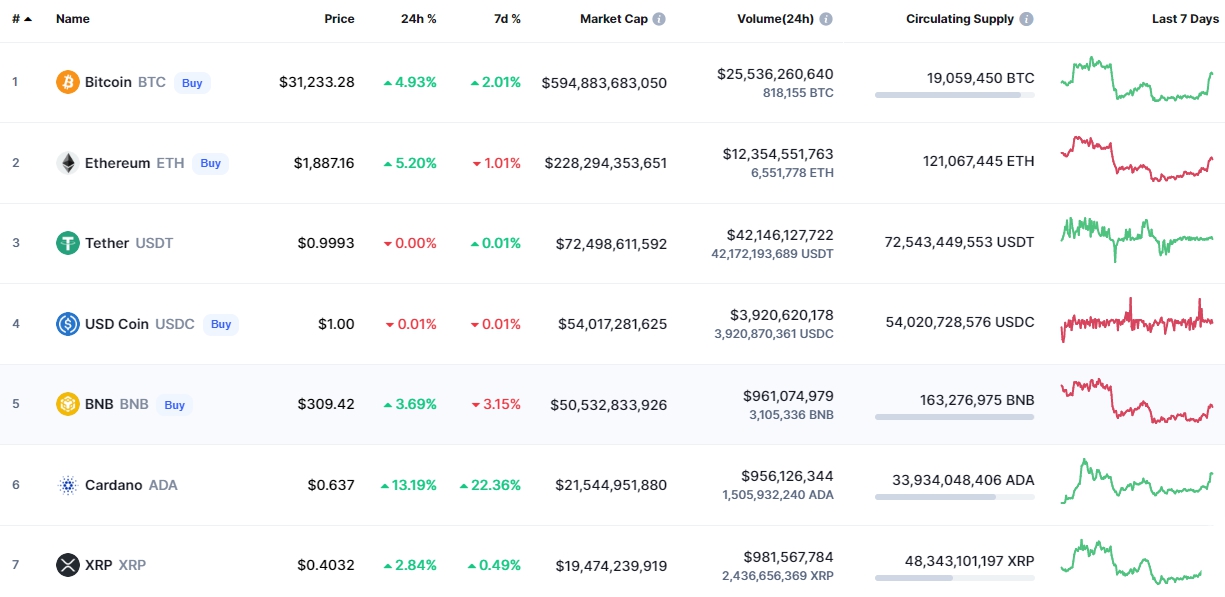
Task: Click 72,543,449,553 USDT supply value
Action: [x=960, y=241]
